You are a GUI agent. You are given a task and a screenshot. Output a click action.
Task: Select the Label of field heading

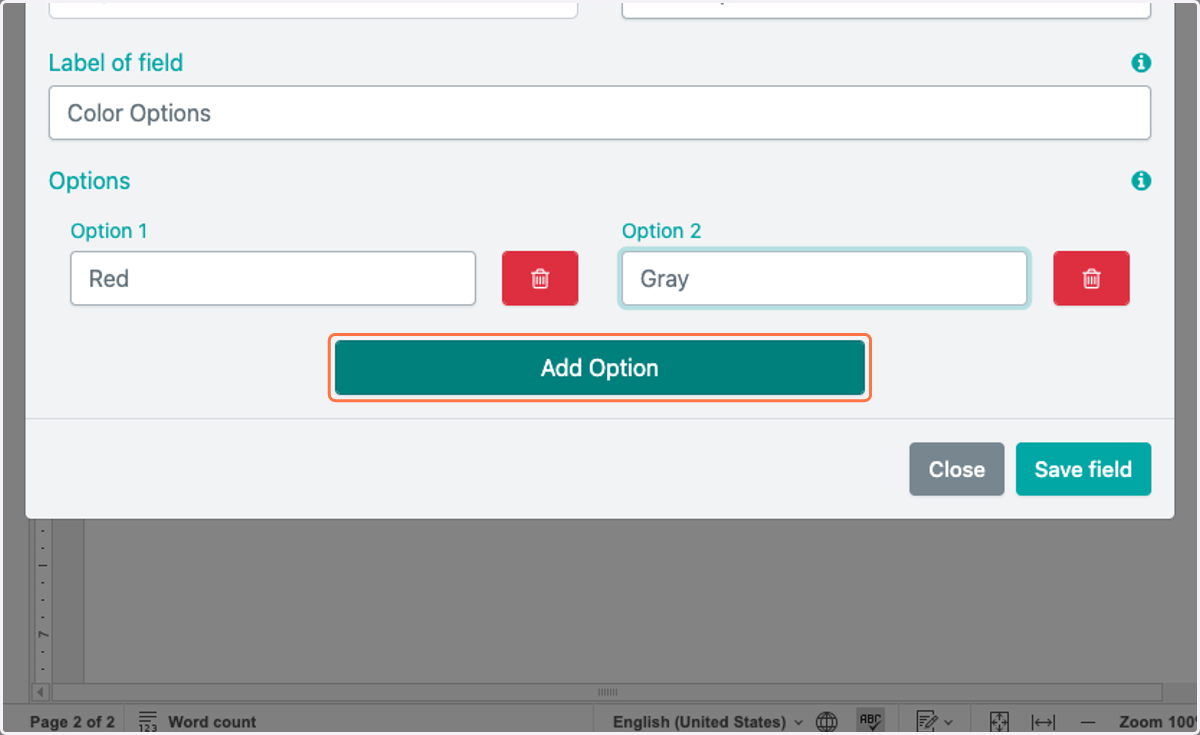point(116,63)
